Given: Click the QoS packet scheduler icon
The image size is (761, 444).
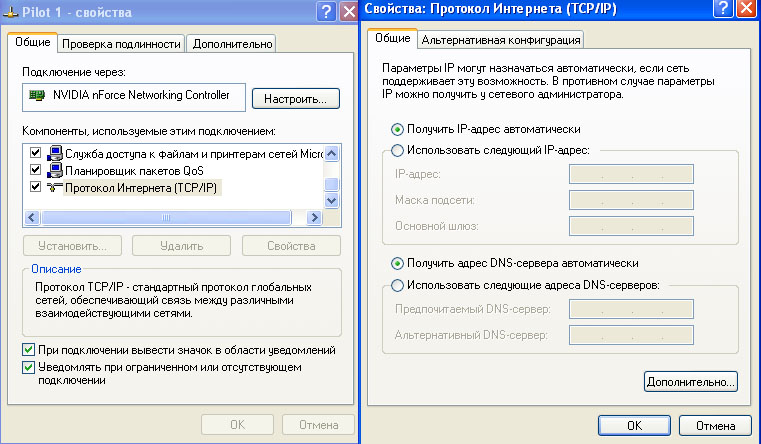Looking at the screenshot, I should click(55, 171).
